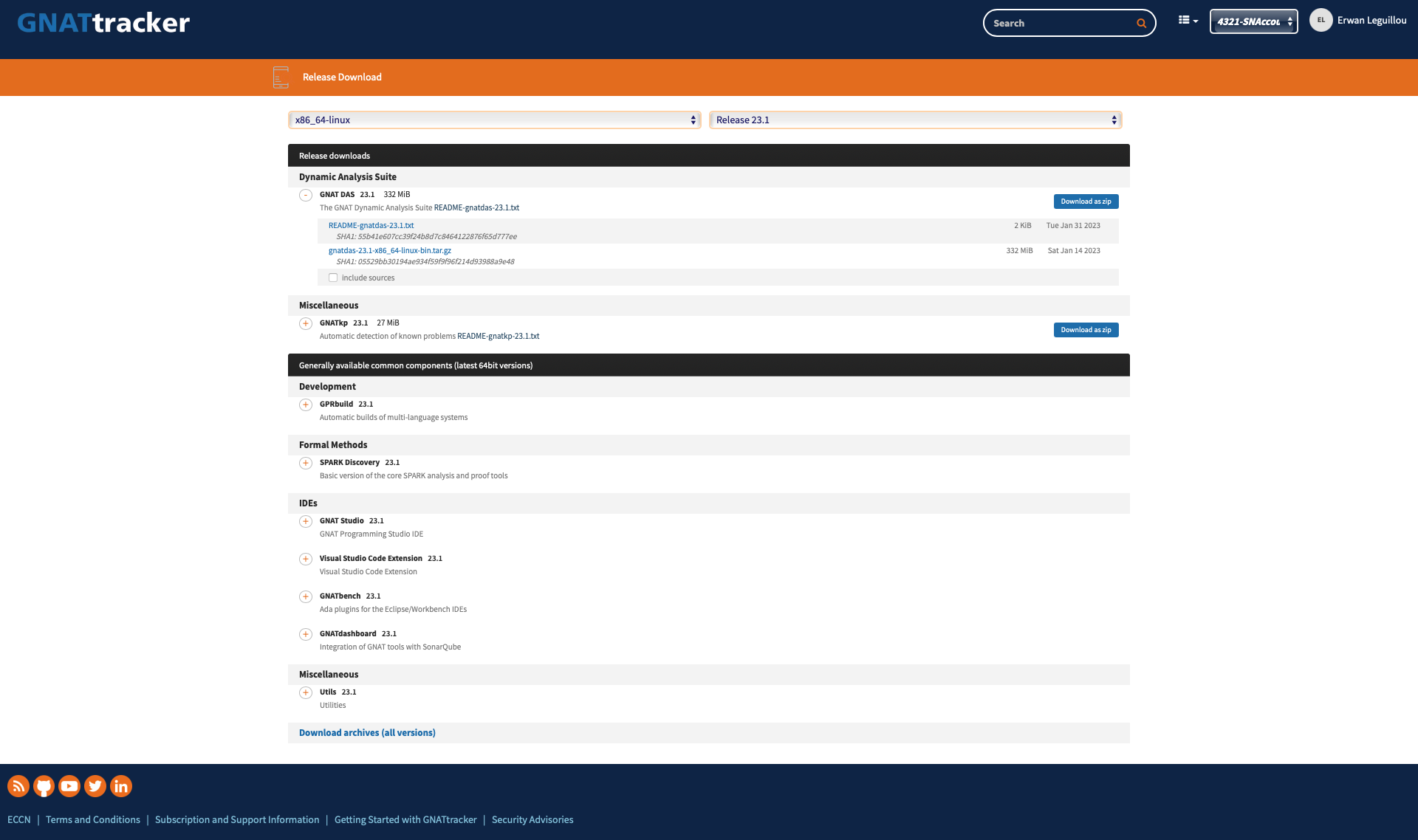Open README-gnatdas-23.1.txt in description line

(x=476, y=207)
